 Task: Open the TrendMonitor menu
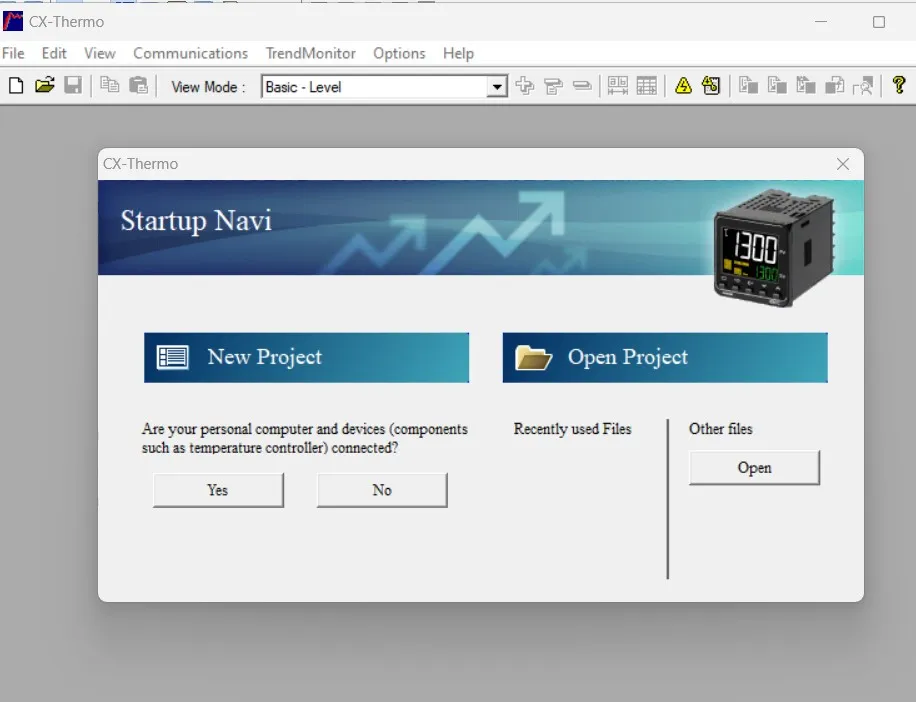[310, 53]
